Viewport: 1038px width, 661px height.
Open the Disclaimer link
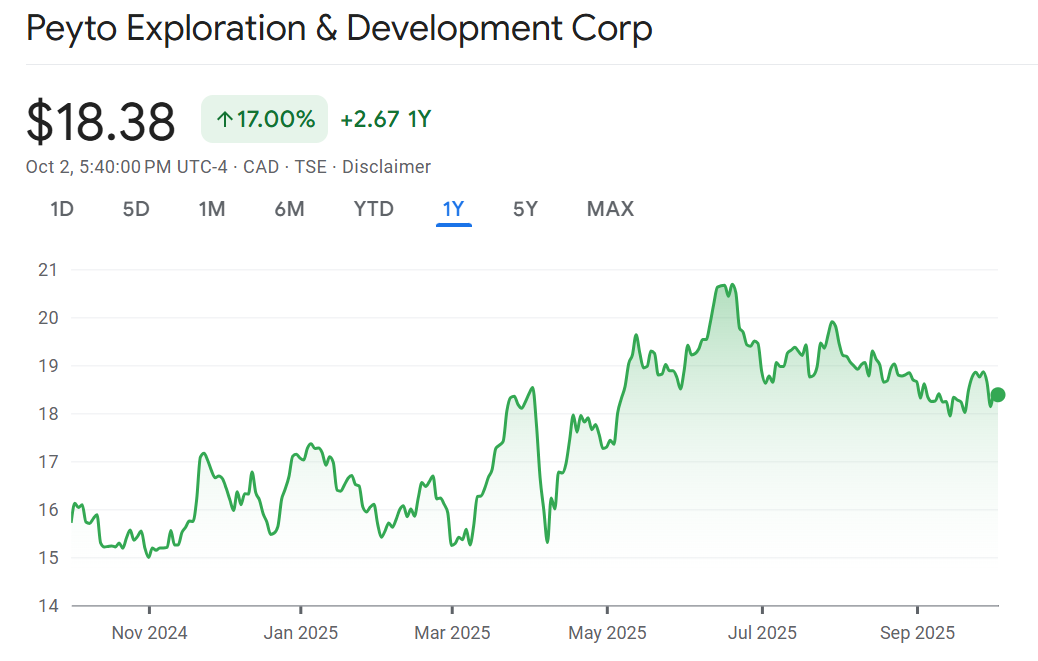point(386,167)
